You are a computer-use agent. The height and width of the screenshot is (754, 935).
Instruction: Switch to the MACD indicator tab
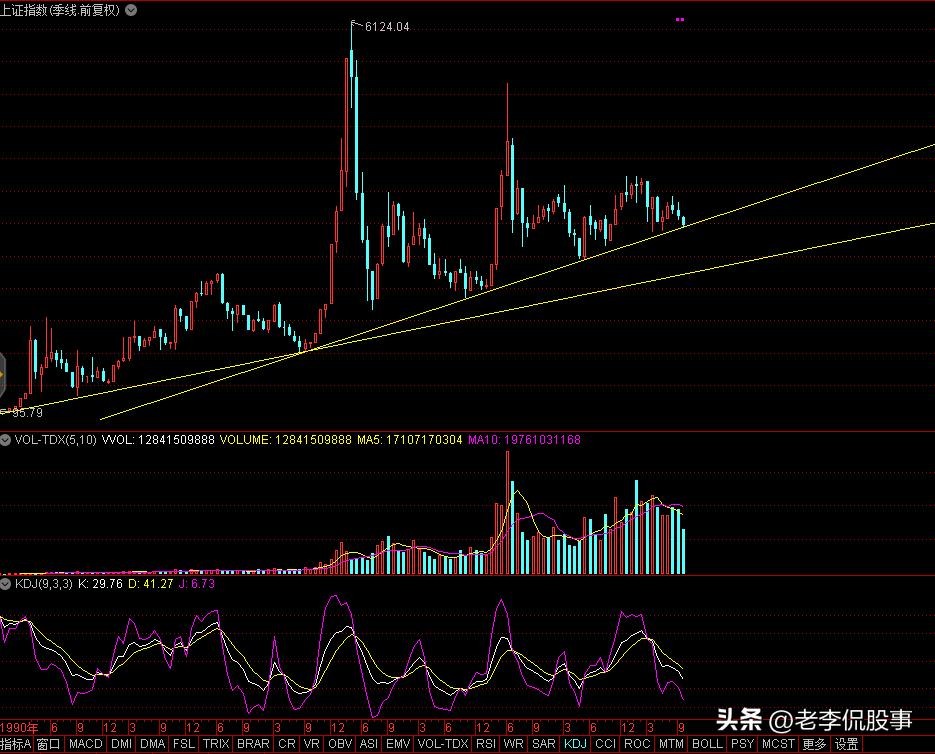pyautogui.click(x=85, y=745)
